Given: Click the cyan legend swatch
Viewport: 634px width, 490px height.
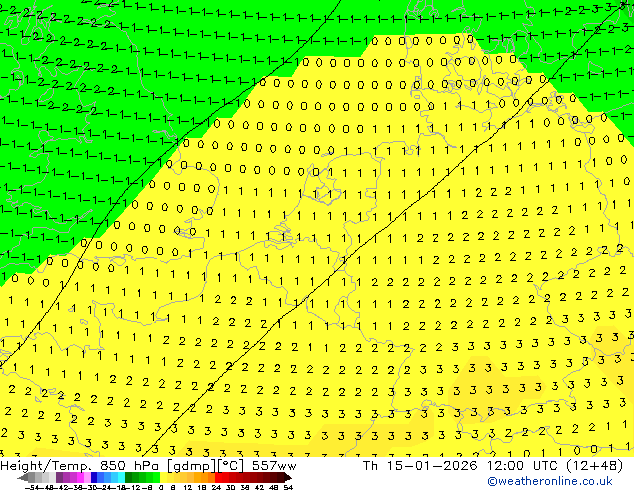Looking at the screenshot, I should point(121,478).
